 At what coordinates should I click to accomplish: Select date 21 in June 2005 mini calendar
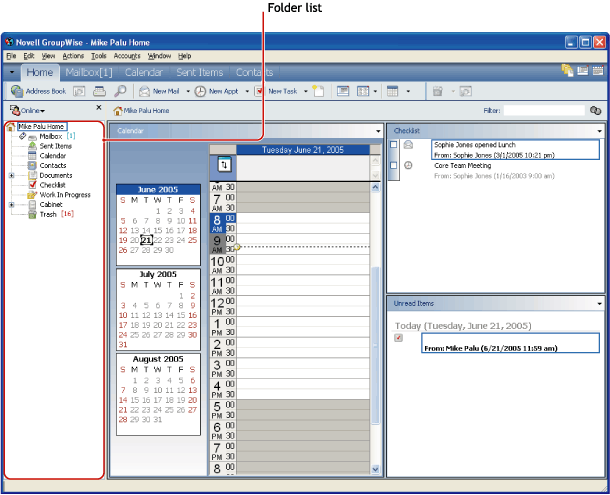point(146,240)
